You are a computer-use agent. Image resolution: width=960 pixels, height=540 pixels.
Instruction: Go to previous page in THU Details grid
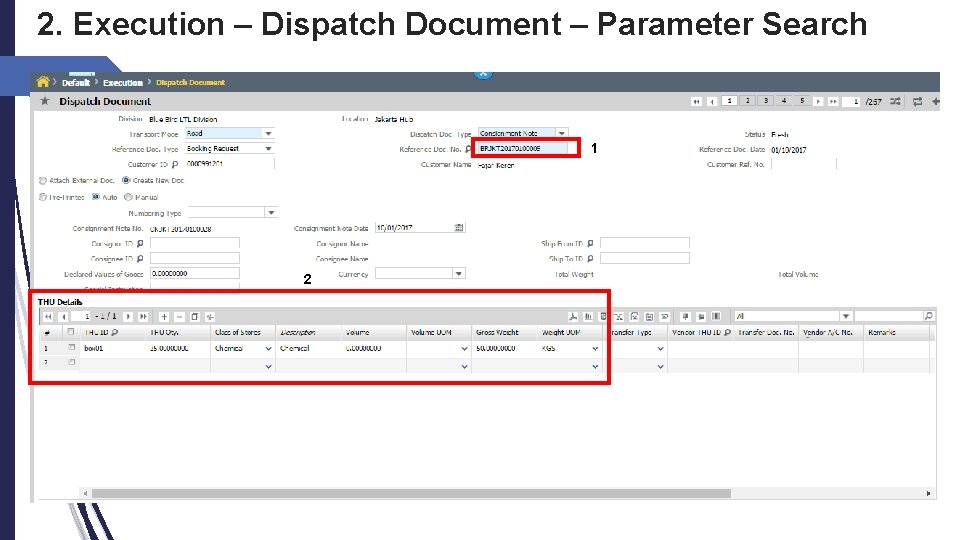tap(64, 317)
